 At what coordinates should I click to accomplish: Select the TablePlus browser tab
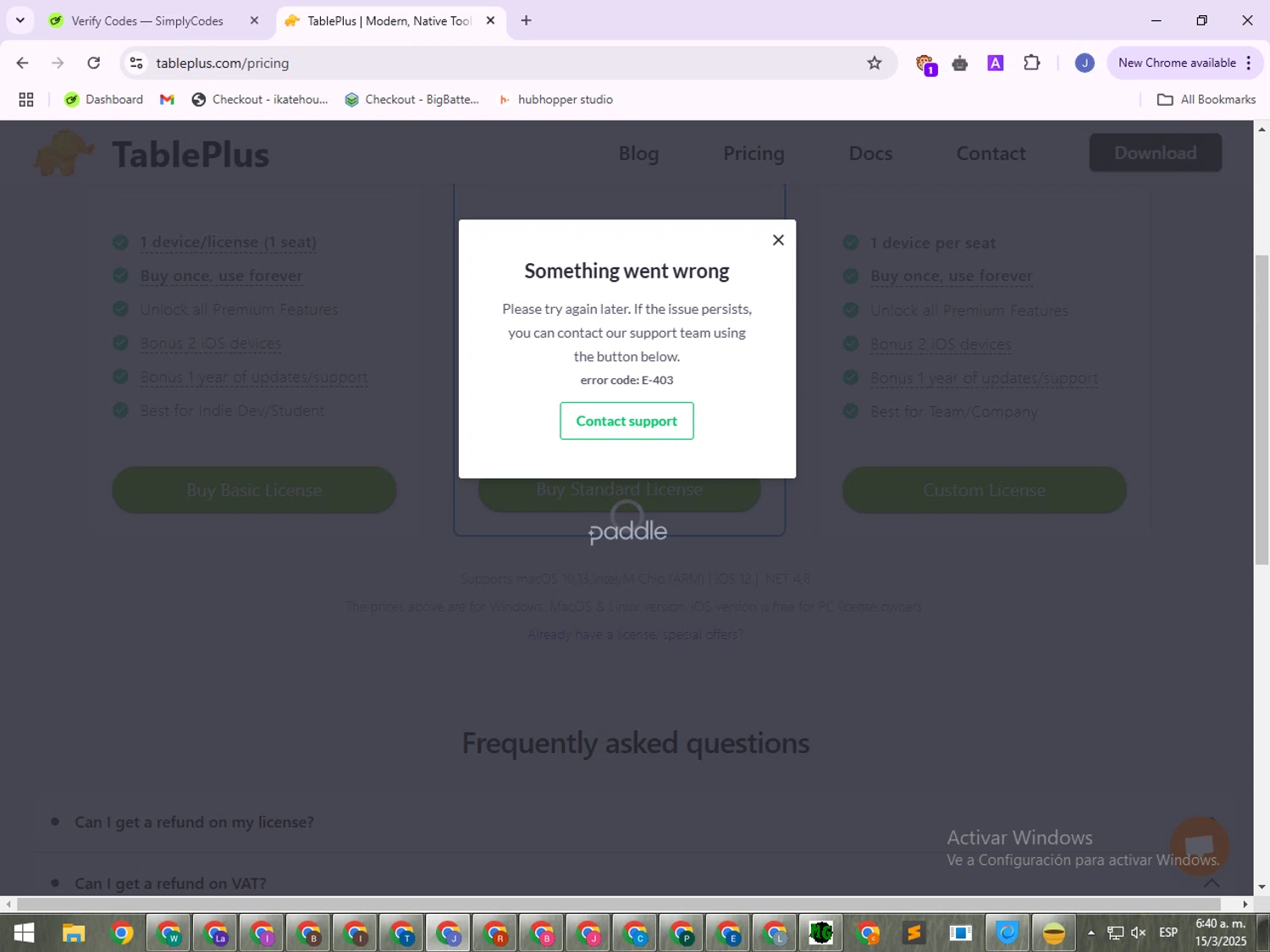click(x=389, y=21)
